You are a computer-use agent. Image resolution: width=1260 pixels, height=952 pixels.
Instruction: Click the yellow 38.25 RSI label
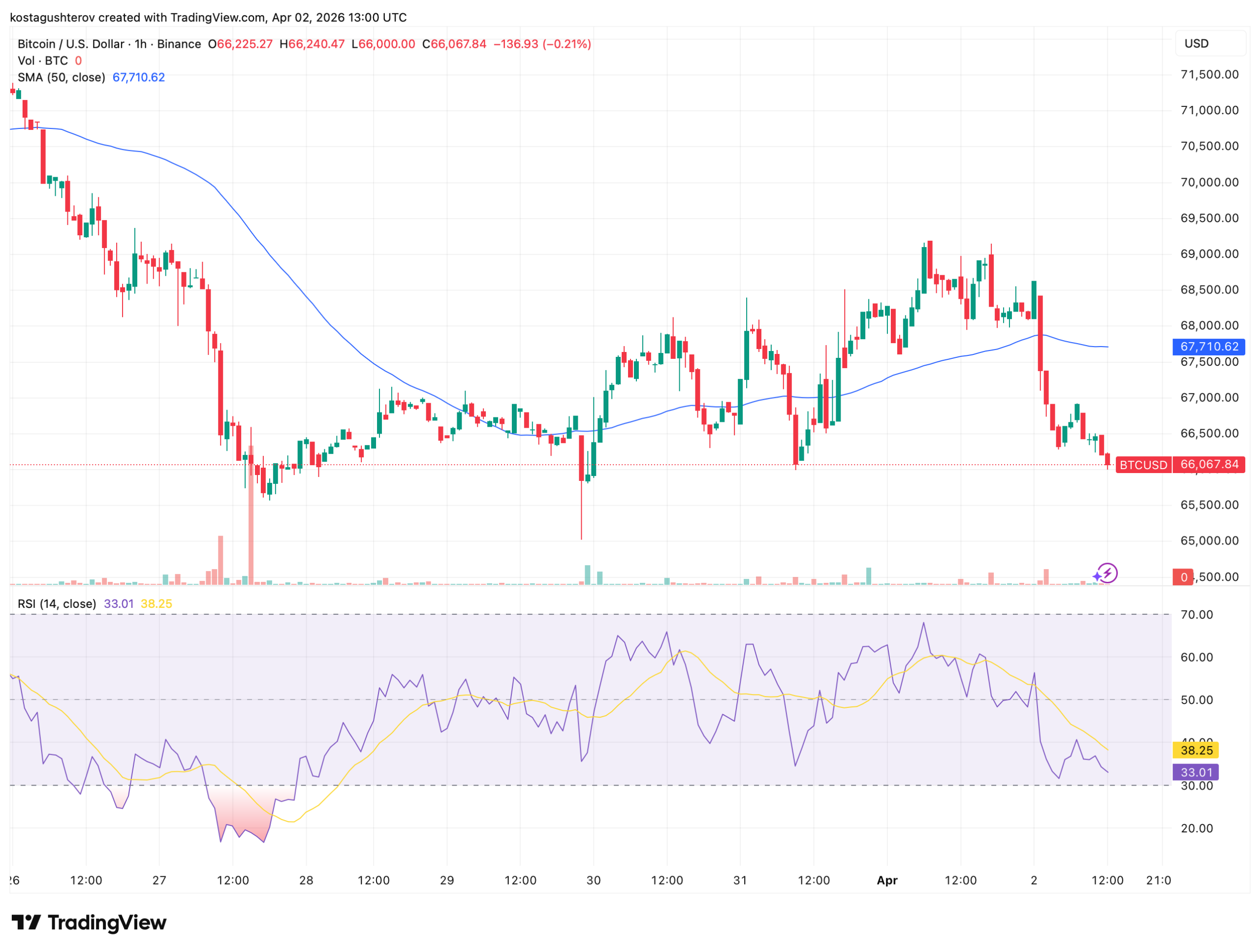pyautogui.click(x=1196, y=750)
